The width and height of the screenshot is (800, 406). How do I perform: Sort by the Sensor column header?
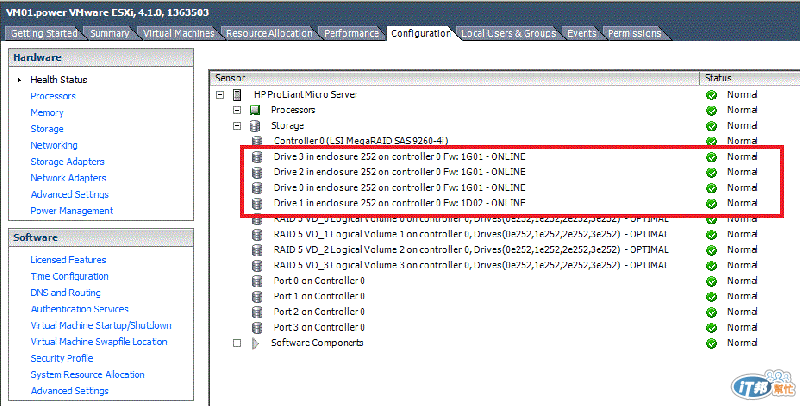click(455, 78)
